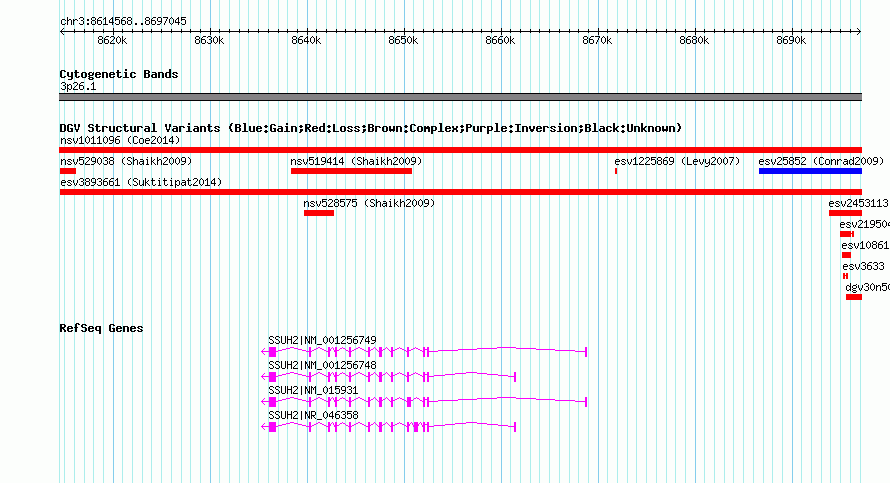
Task: Click the esv3893661 (Suktitipat2014) label
Action: click(141, 182)
